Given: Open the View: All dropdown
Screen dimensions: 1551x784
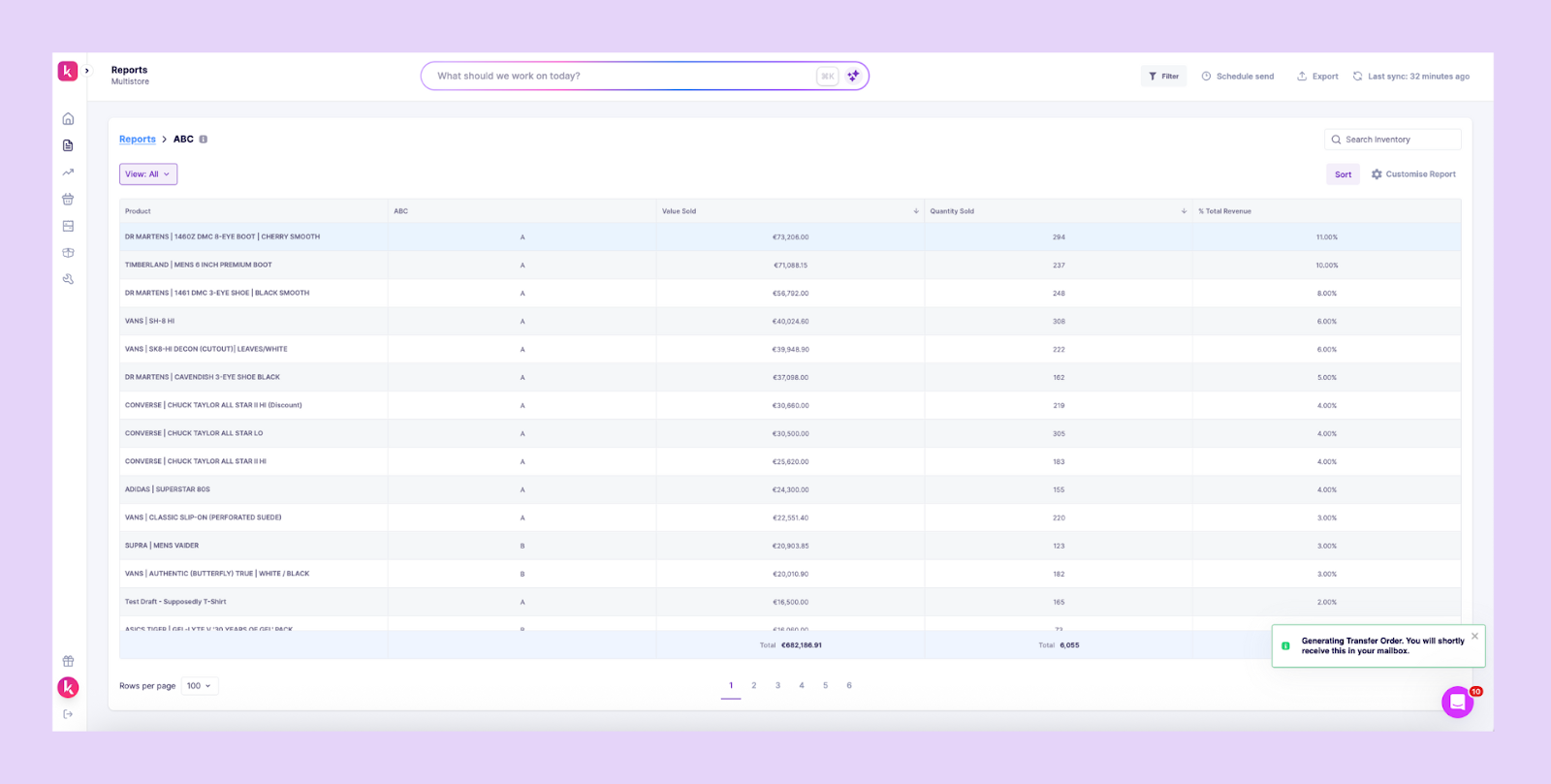Looking at the screenshot, I should click(148, 174).
